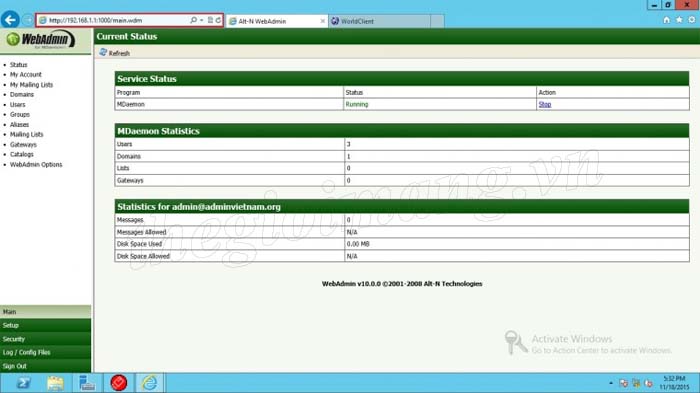Open the address bar dropdown arrow

point(201,20)
